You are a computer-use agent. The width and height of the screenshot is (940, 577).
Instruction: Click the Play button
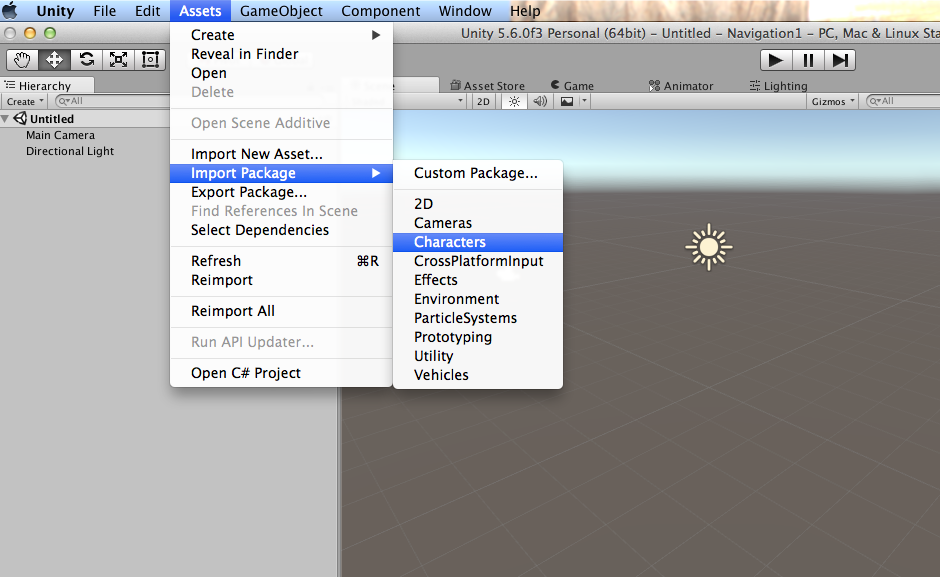point(776,60)
